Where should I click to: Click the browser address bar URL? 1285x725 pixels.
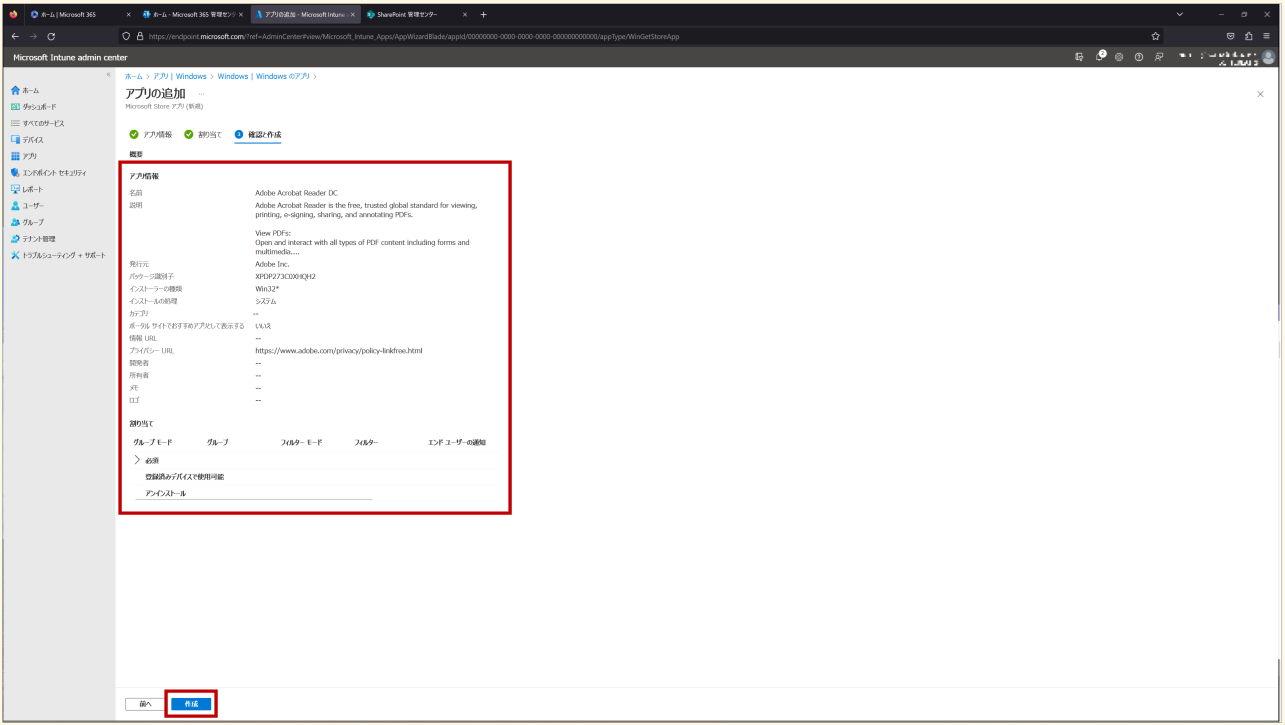coord(414,36)
